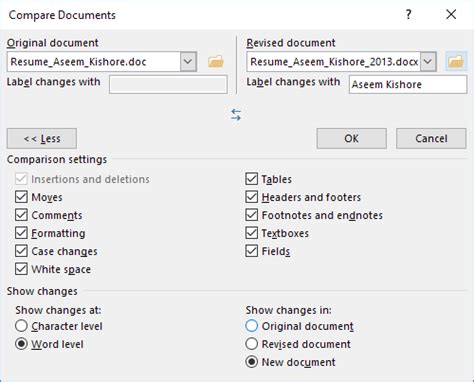Click the Cancel button
Viewport: 474px width, 382px height.
pos(431,138)
